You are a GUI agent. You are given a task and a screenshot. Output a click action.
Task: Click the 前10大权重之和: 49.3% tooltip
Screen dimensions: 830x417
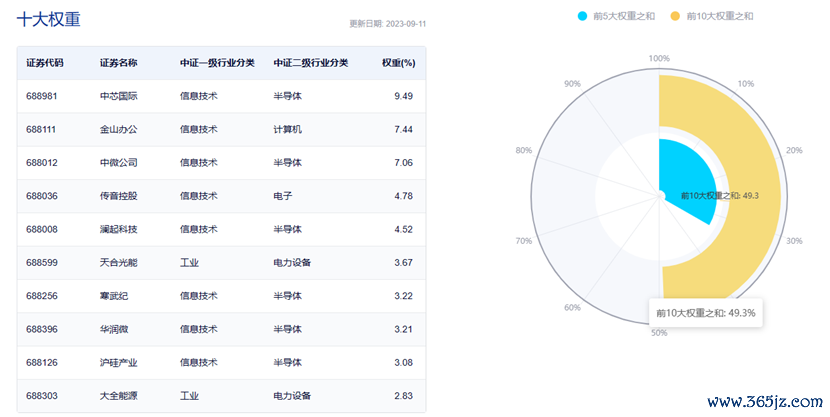point(706,313)
